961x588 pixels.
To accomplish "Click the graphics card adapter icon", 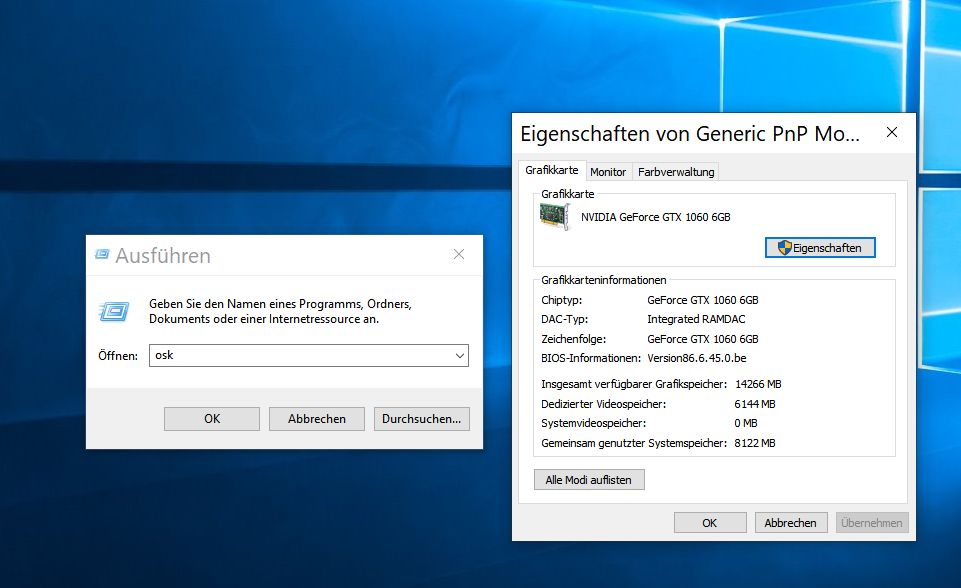I will click(x=555, y=216).
